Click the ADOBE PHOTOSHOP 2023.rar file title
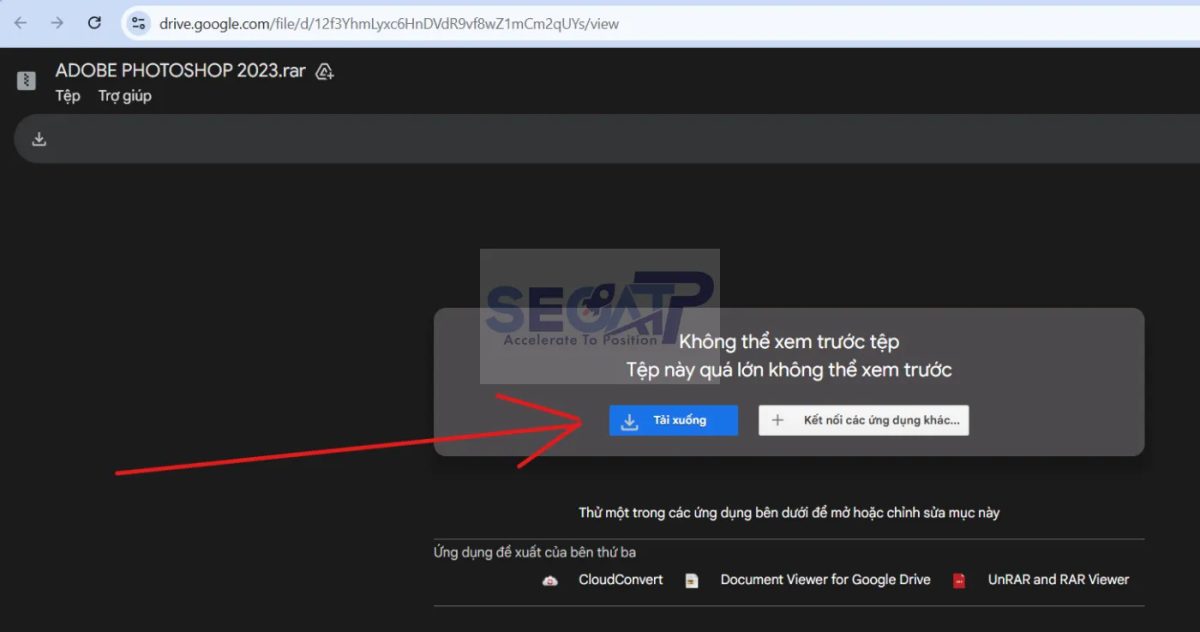Viewport: 1200px width, 632px height. click(180, 71)
